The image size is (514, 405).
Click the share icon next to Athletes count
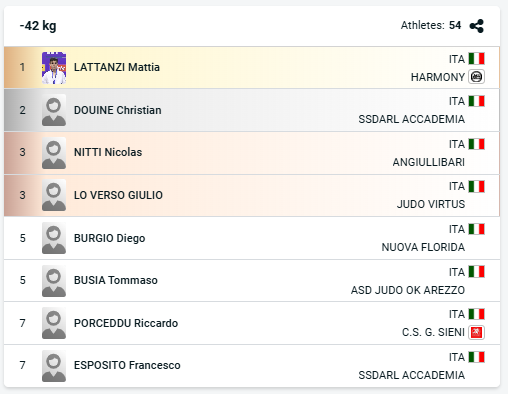click(476, 26)
